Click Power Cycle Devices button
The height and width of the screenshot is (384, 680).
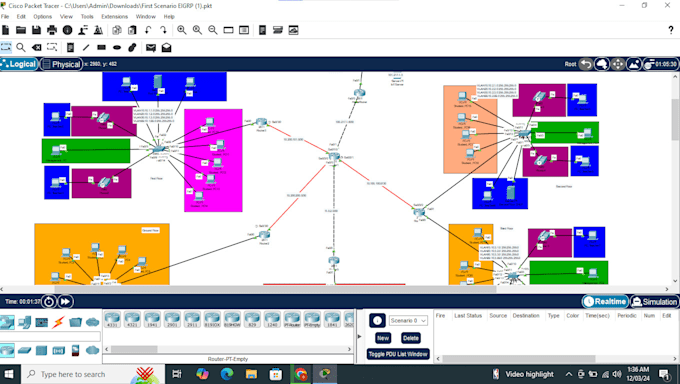click(49, 301)
